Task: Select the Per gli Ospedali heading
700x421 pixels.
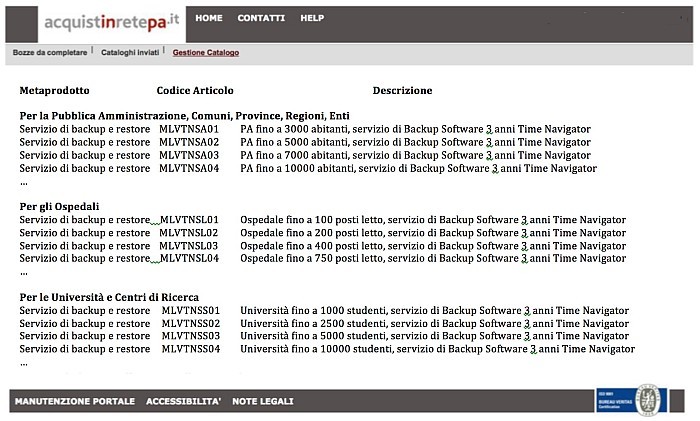Action: [x=59, y=207]
